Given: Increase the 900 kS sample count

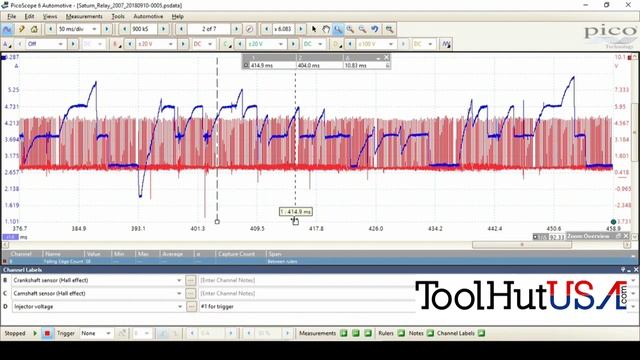Looking at the screenshot, I should (163, 29).
